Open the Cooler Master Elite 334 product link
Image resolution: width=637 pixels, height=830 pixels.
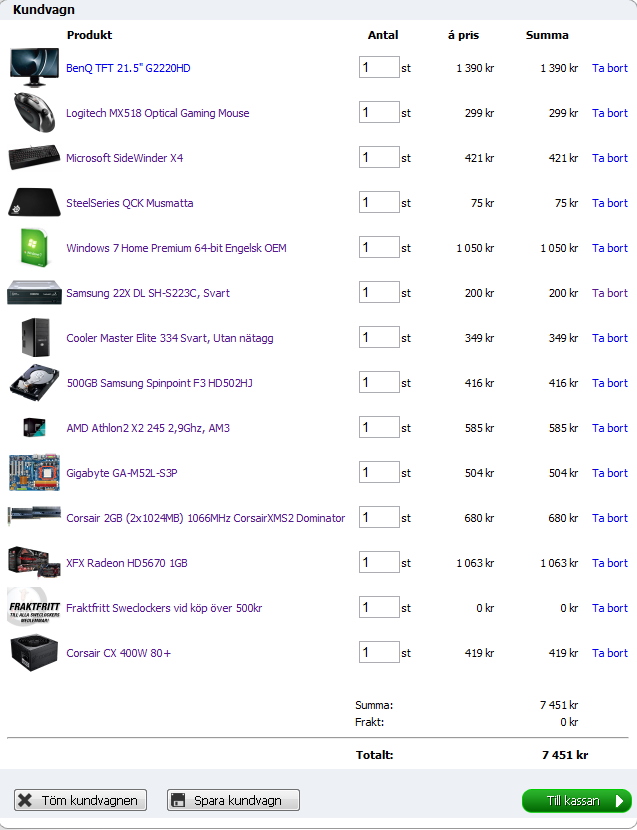click(170, 338)
